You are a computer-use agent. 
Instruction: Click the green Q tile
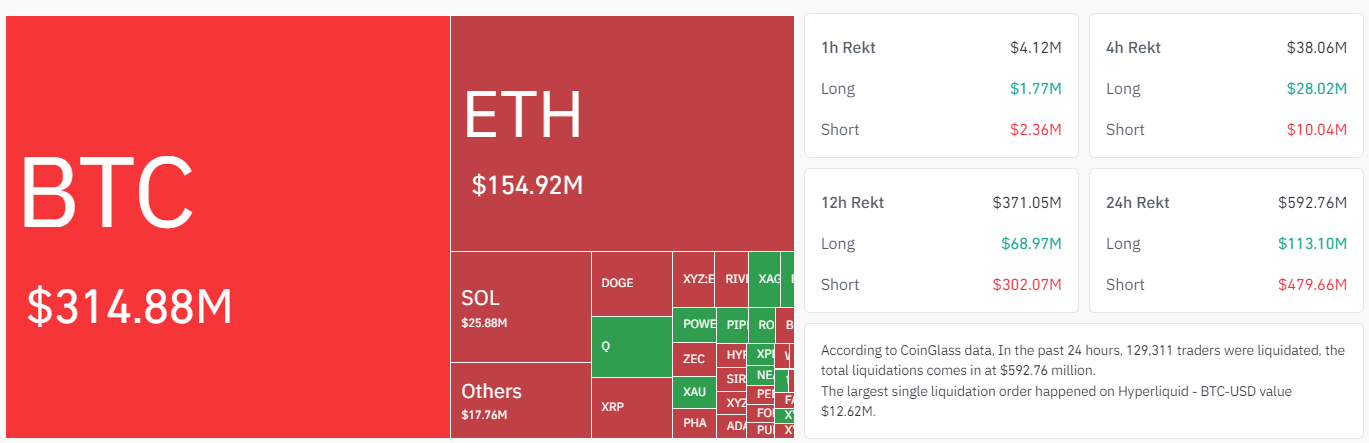631,346
